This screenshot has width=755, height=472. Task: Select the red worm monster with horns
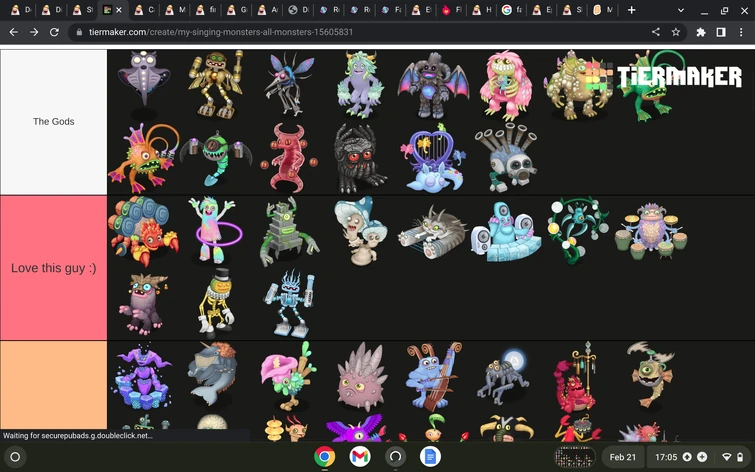(288, 158)
